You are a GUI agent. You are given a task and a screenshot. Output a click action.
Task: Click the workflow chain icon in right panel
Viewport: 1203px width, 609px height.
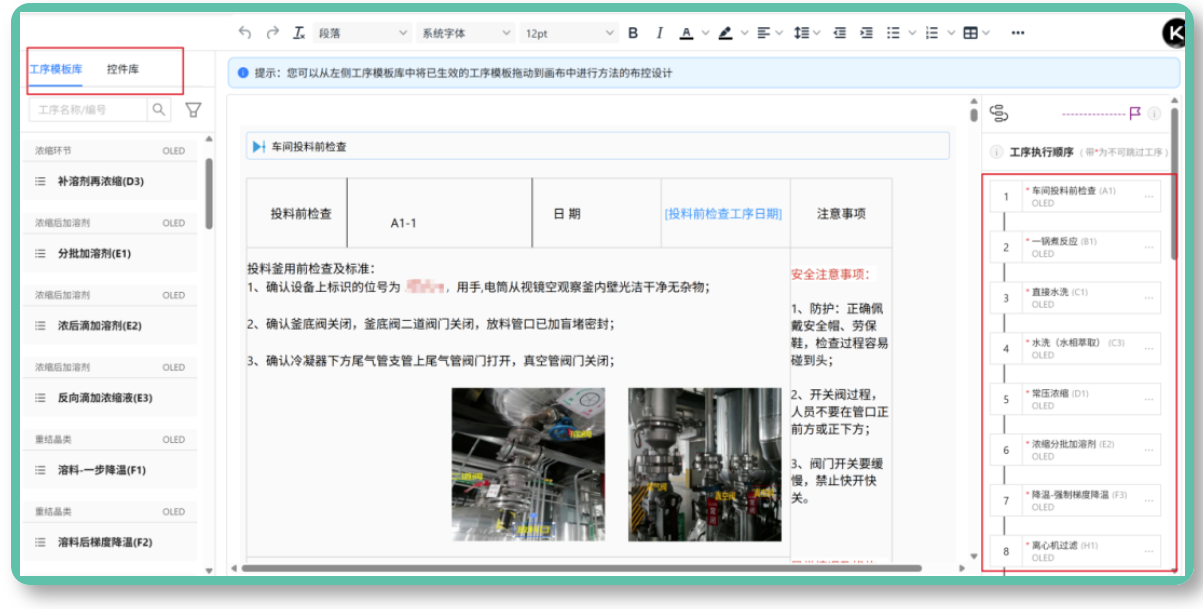point(998,113)
